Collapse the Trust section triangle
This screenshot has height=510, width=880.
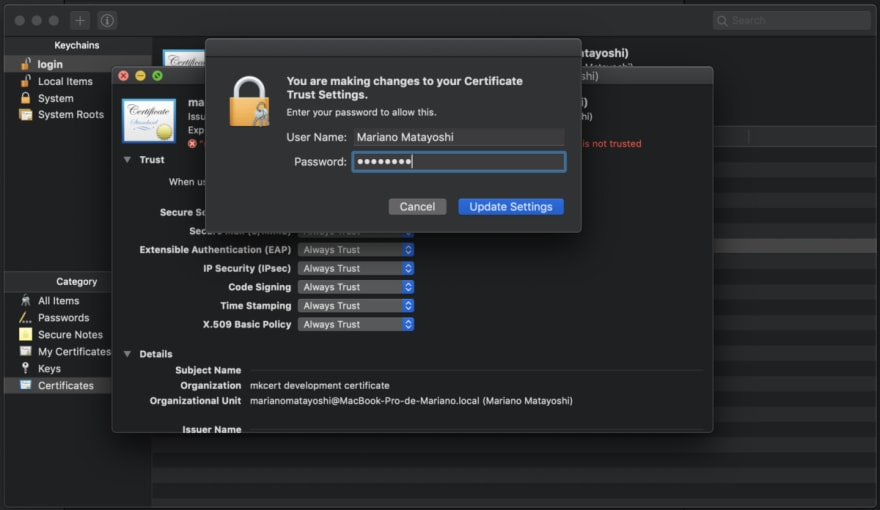pyautogui.click(x=127, y=160)
